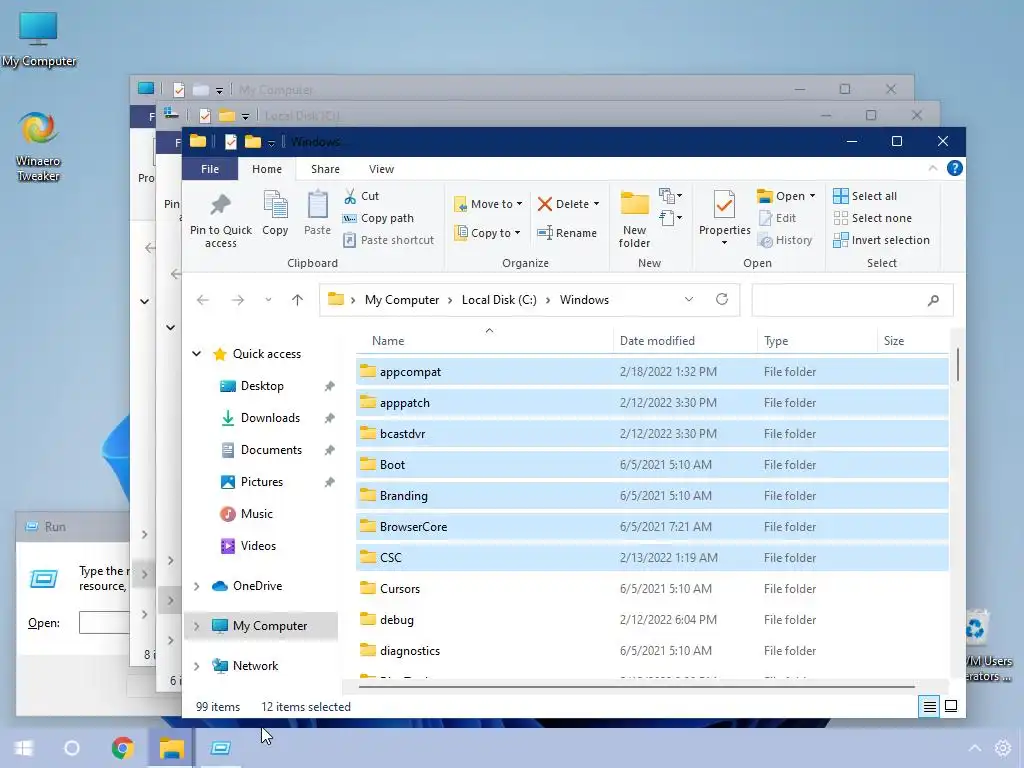The height and width of the screenshot is (768, 1024).
Task: Click the search box field
Action: [852, 300]
